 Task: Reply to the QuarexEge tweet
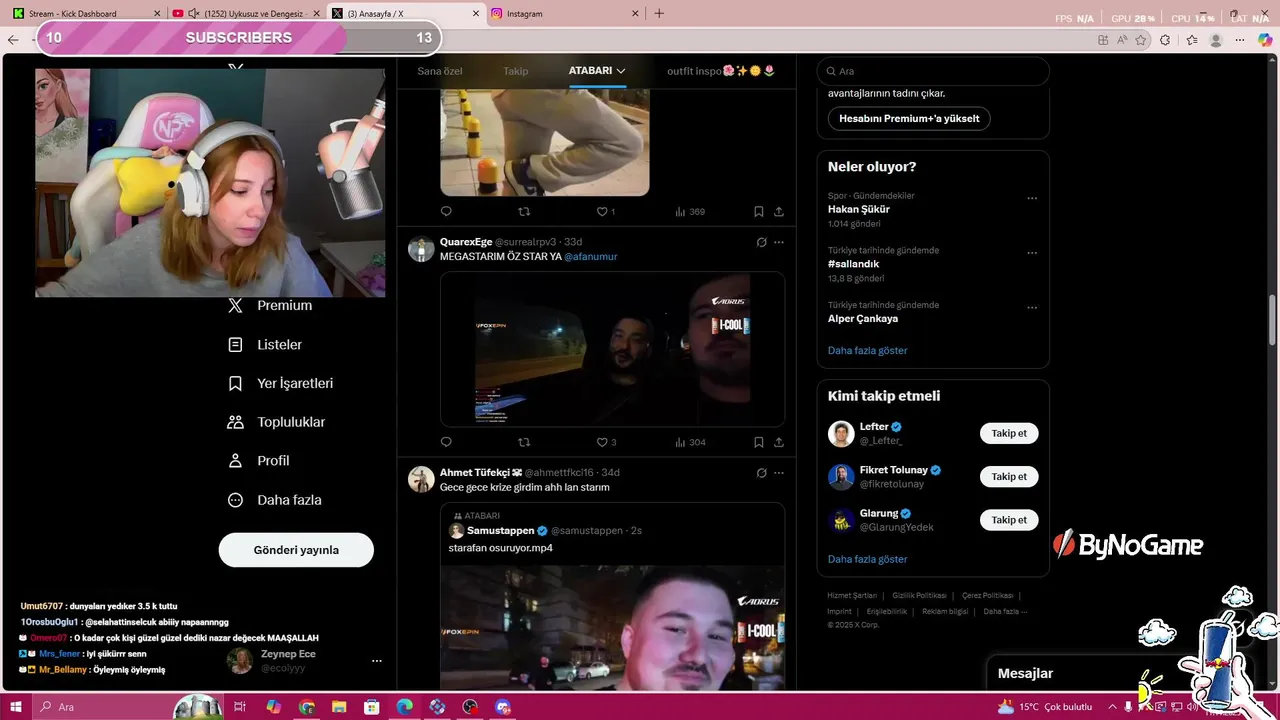446,442
